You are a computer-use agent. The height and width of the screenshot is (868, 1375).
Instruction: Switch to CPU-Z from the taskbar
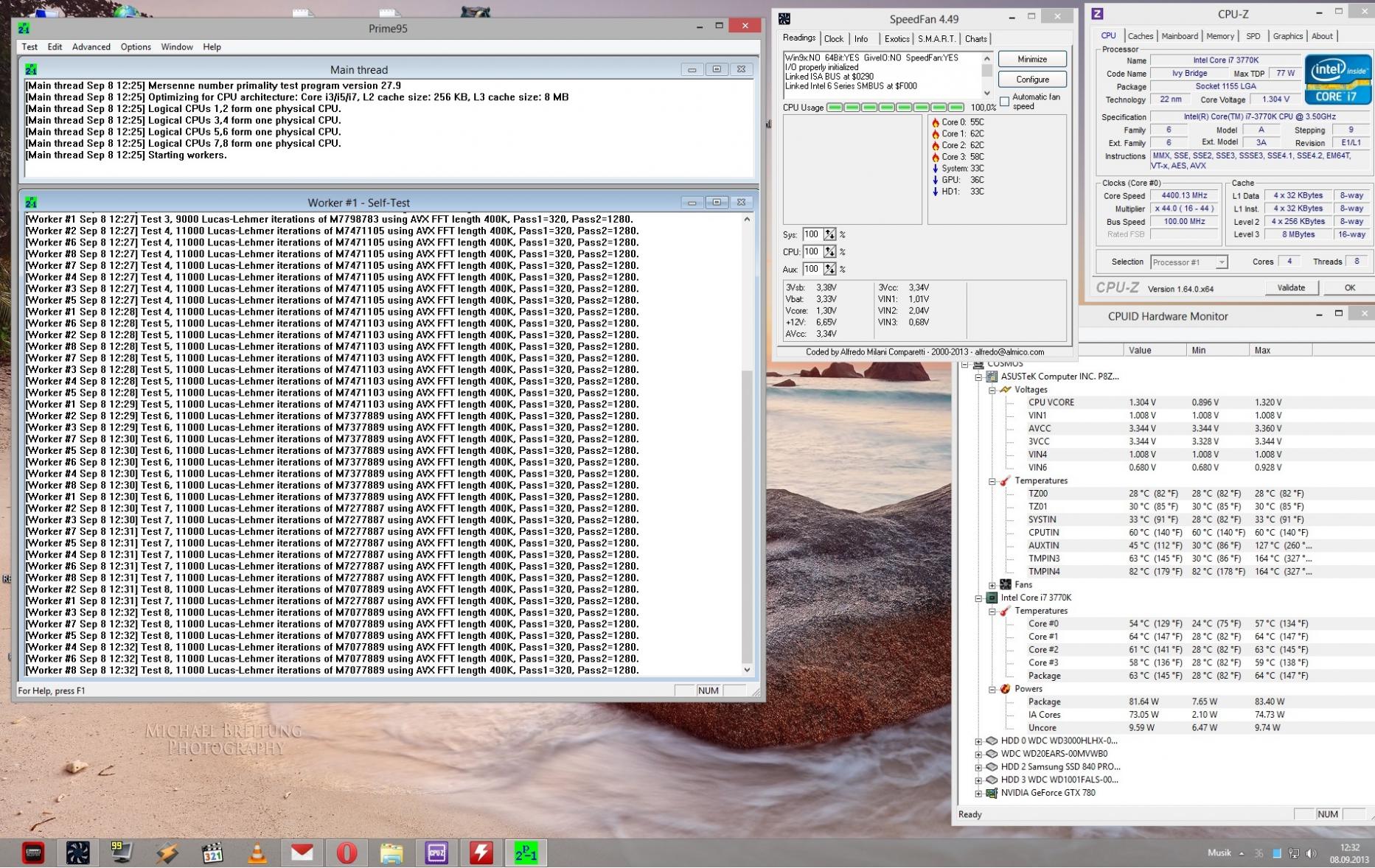pyautogui.click(x=436, y=853)
